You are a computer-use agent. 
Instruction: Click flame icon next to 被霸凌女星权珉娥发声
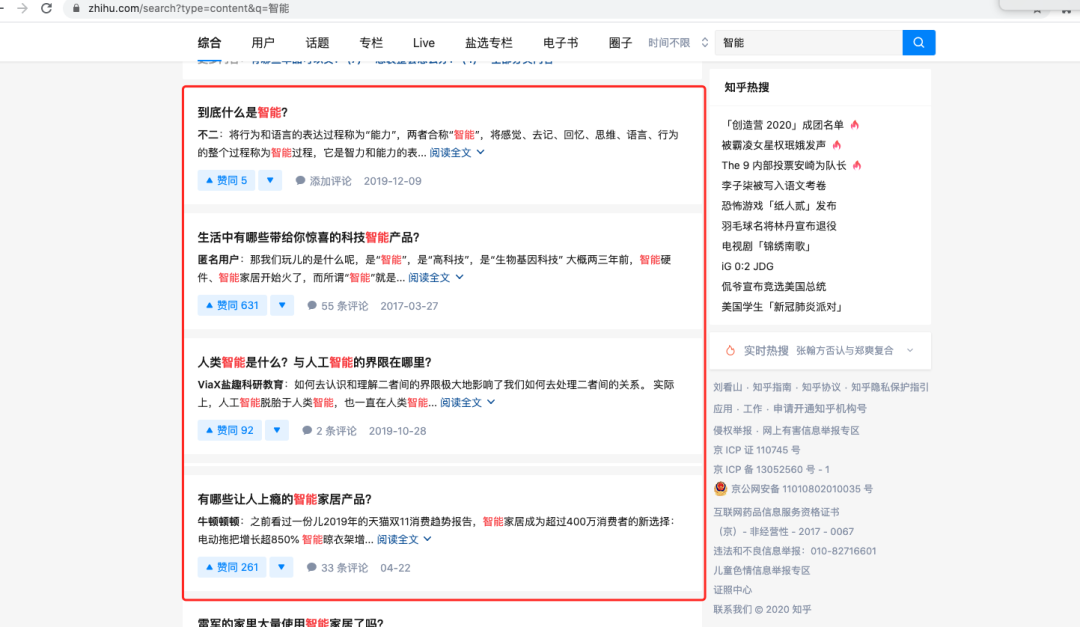click(x=837, y=145)
